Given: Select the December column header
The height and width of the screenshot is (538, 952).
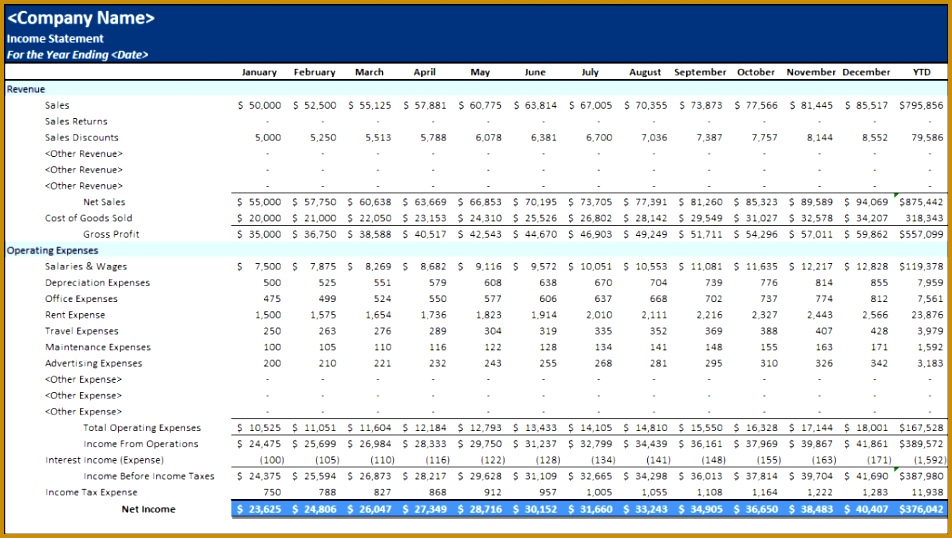Looking at the screenshot, I should pyautogui.click(x=866, y=72).
